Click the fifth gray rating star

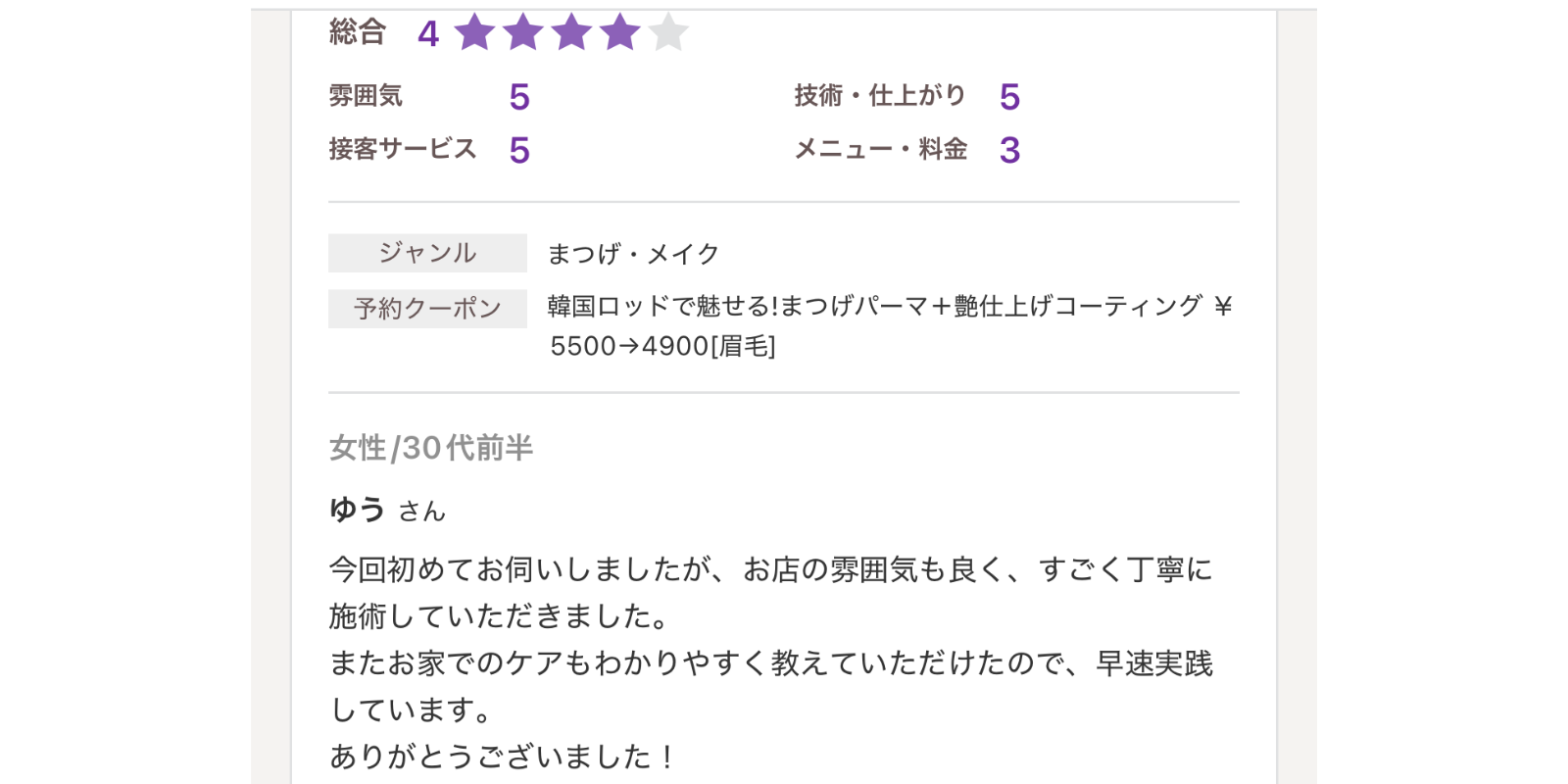point(667,32)
